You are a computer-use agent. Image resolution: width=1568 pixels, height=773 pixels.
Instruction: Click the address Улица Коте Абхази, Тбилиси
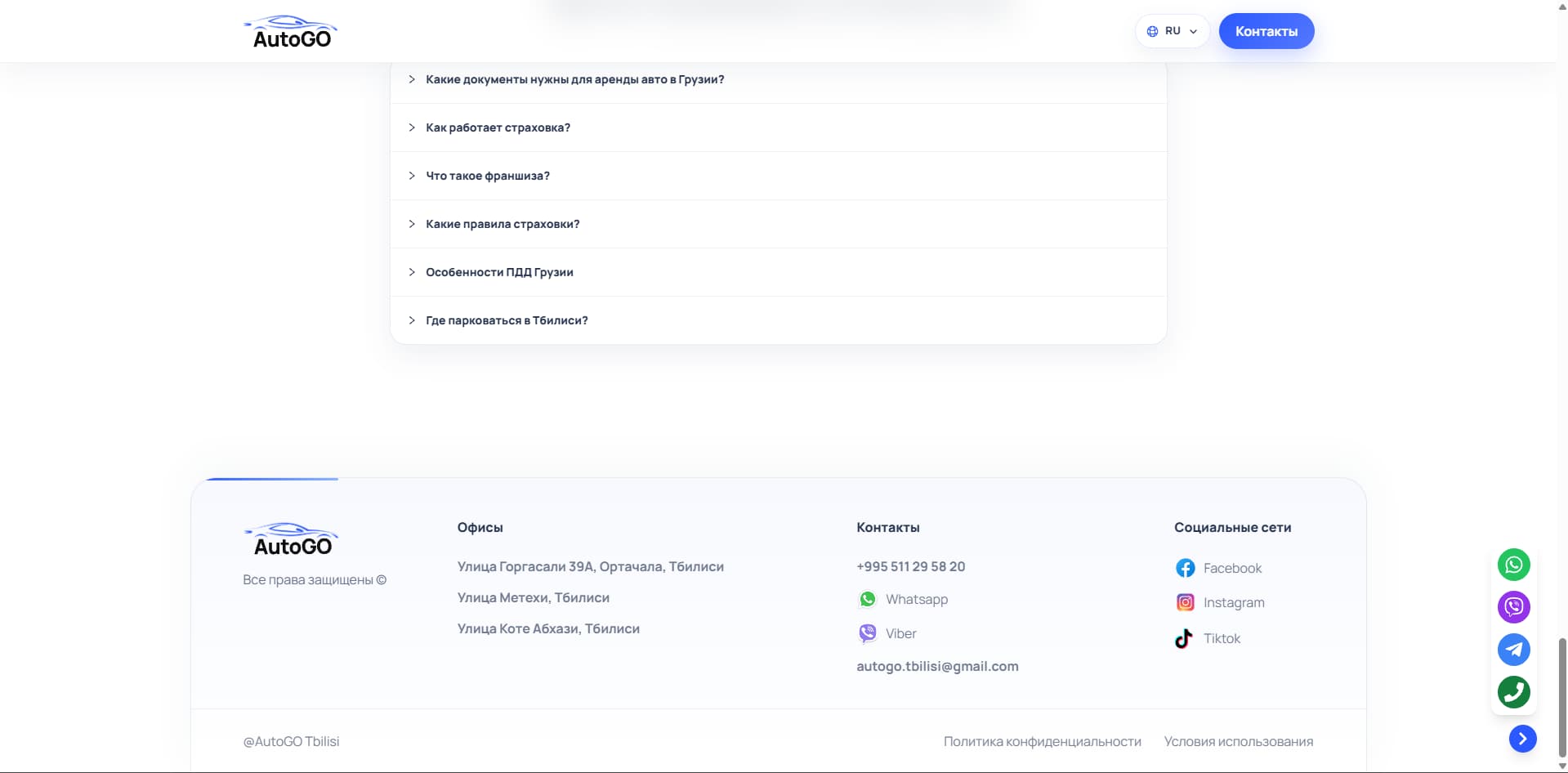[548, 628]
